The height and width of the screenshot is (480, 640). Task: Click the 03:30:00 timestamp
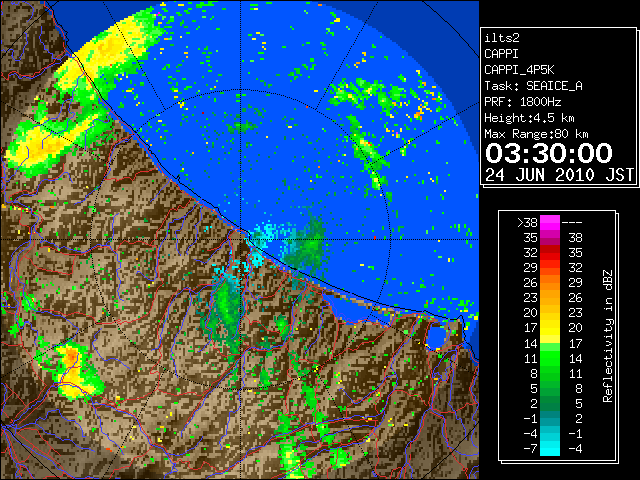click(x=549, y=153)
